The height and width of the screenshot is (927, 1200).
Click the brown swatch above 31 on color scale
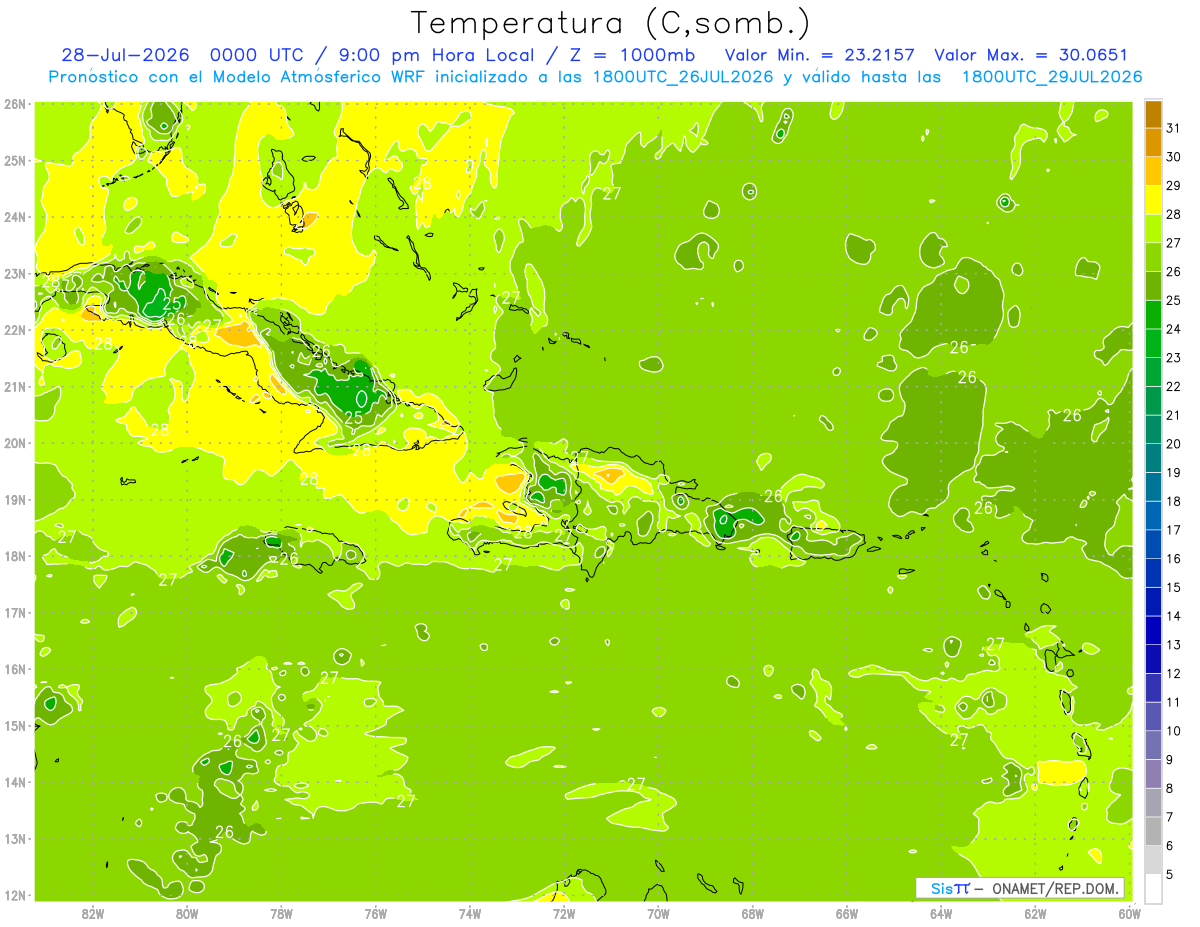[x=1153, y=114]
